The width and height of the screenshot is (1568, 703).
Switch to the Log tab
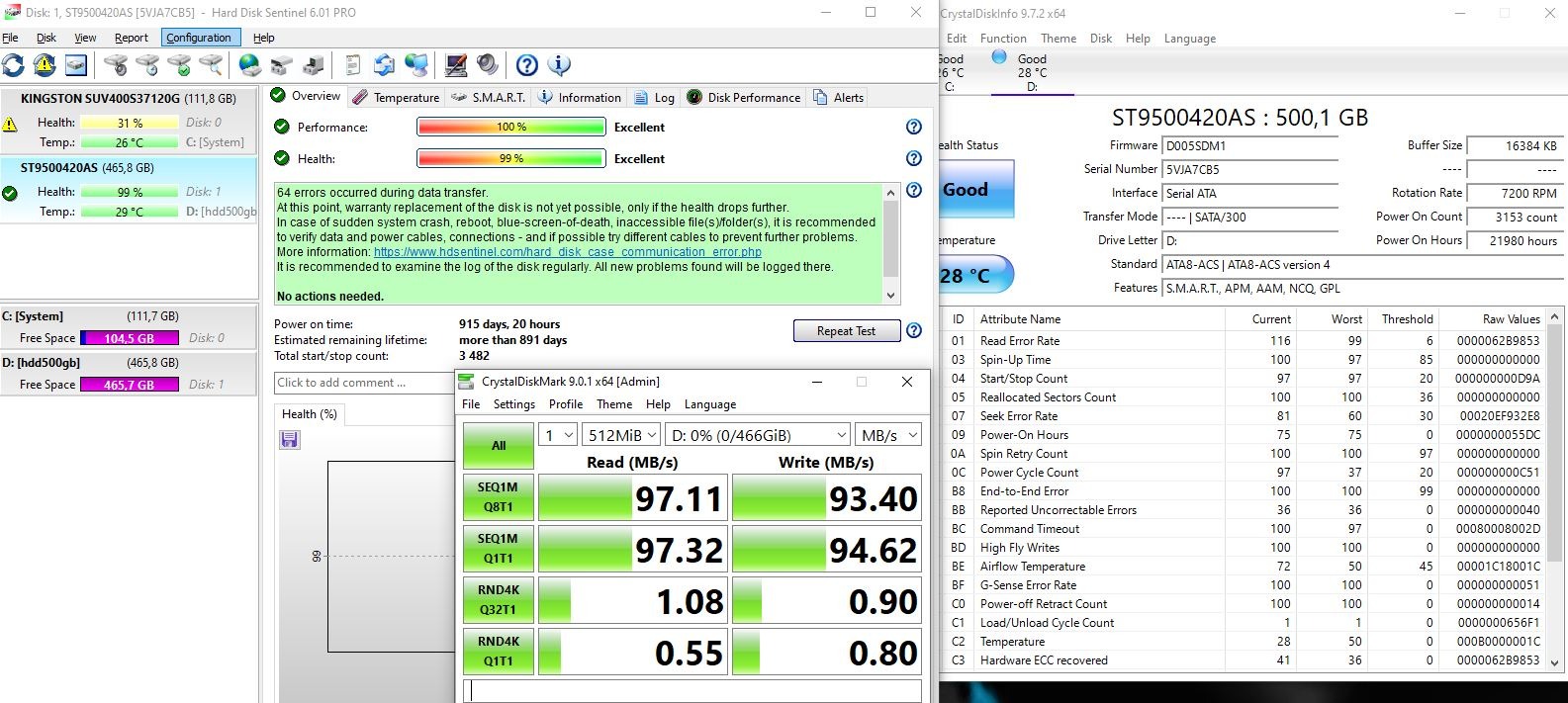tap(654, 97)
